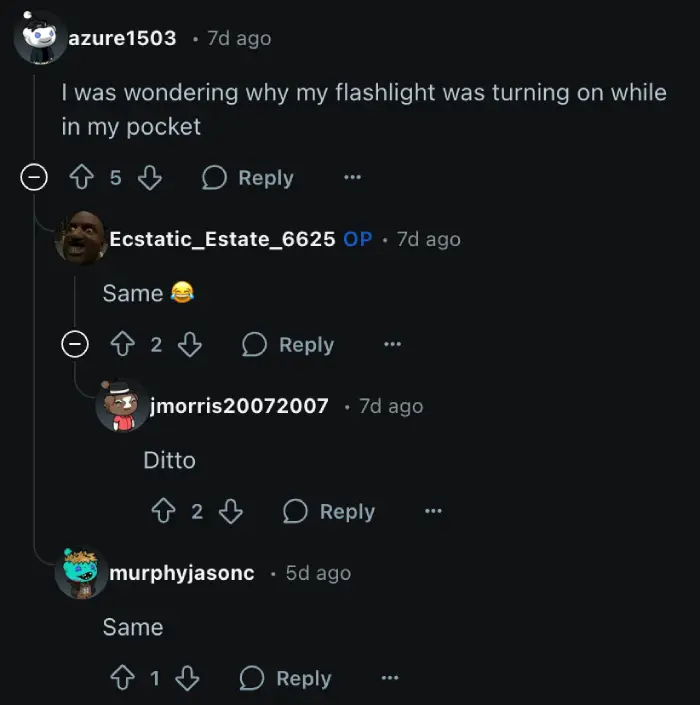Open azure1503's user profile link
Image resolution: width=700 pixels, height=705 pixels.
[122, 38]
